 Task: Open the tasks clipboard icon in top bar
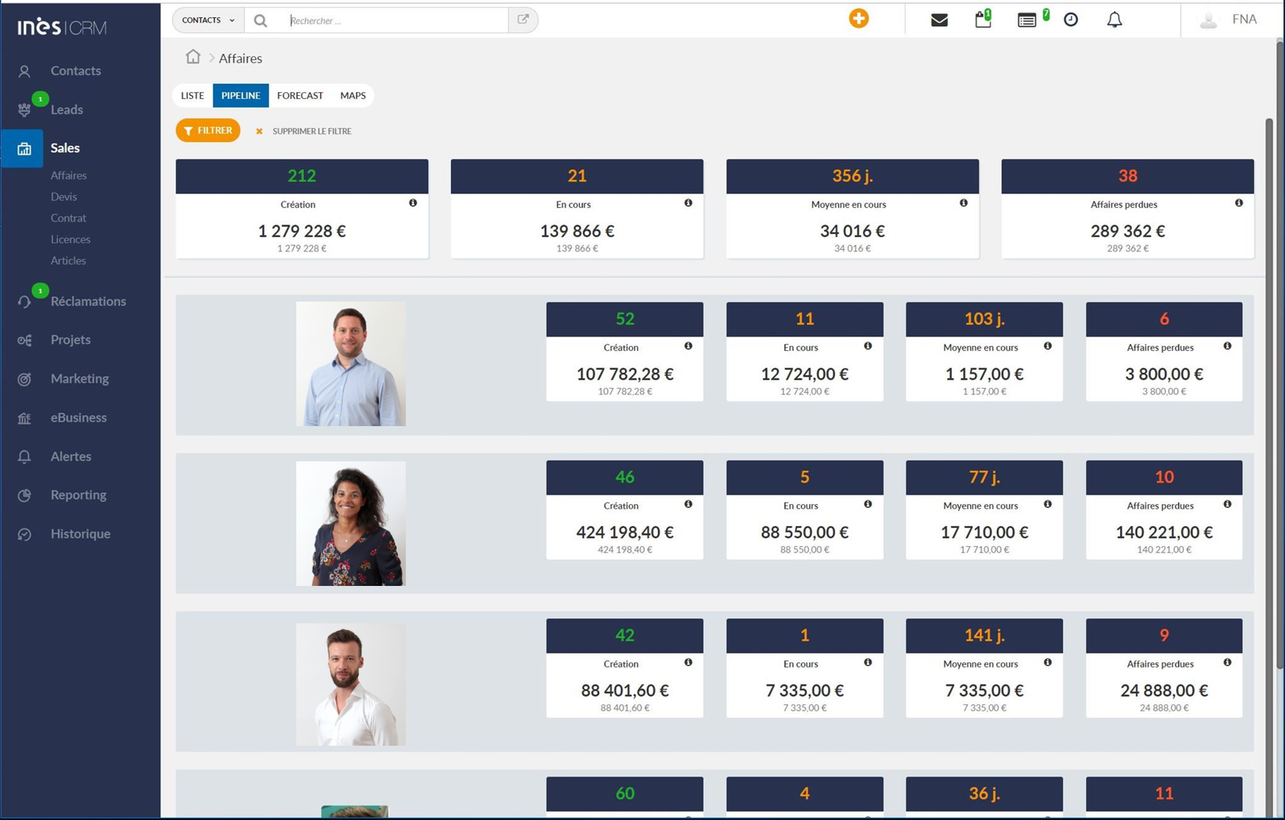[983, 19]
